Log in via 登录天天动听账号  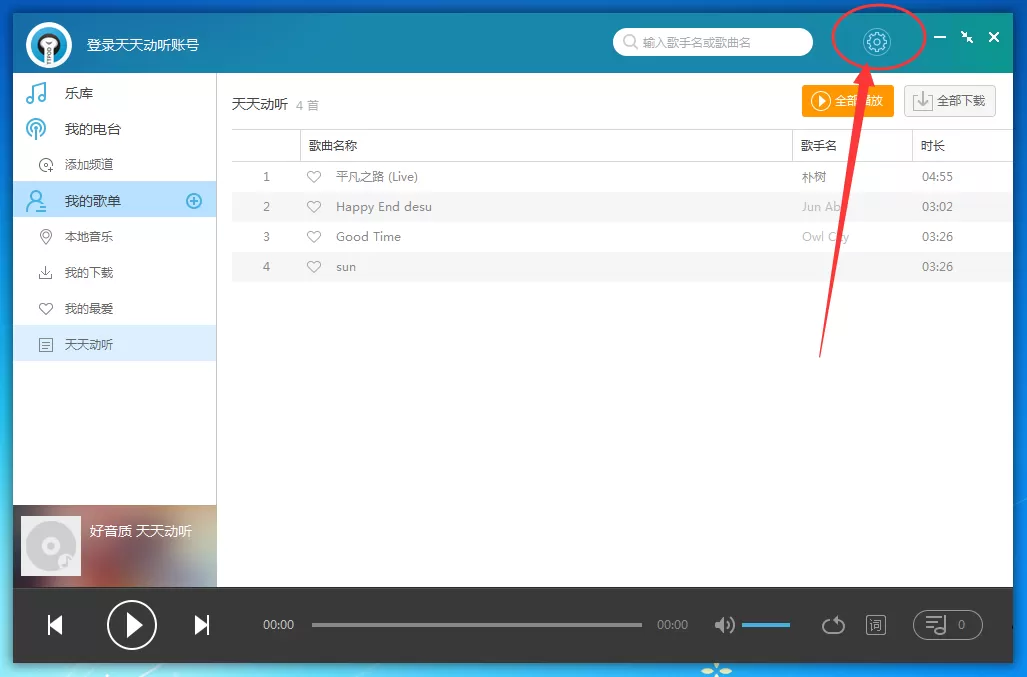point(143,45)
